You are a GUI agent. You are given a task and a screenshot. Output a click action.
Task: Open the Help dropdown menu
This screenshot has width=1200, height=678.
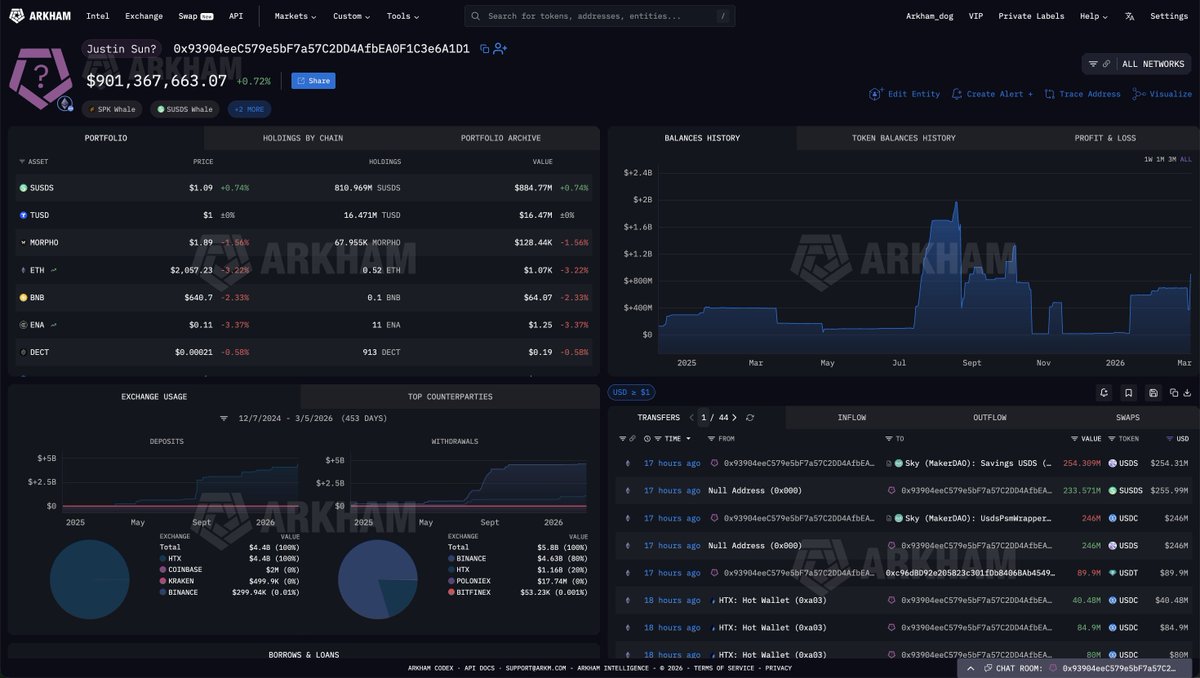(x=1093, y=16)
